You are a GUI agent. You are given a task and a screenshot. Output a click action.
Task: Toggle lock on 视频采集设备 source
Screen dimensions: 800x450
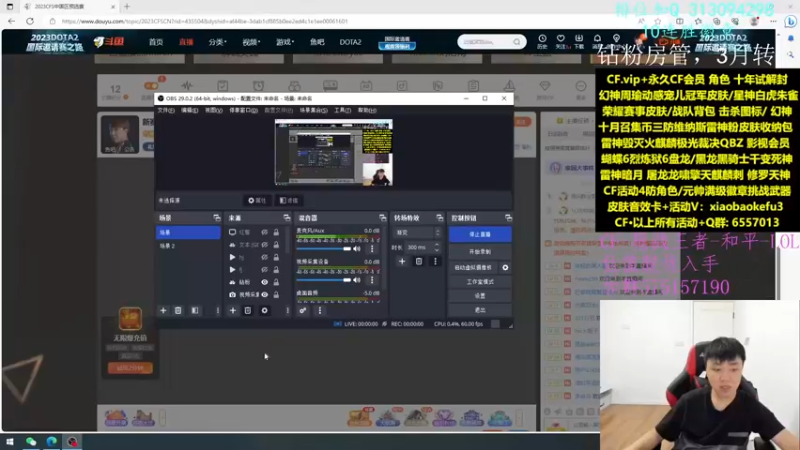[x=276, y=294]
